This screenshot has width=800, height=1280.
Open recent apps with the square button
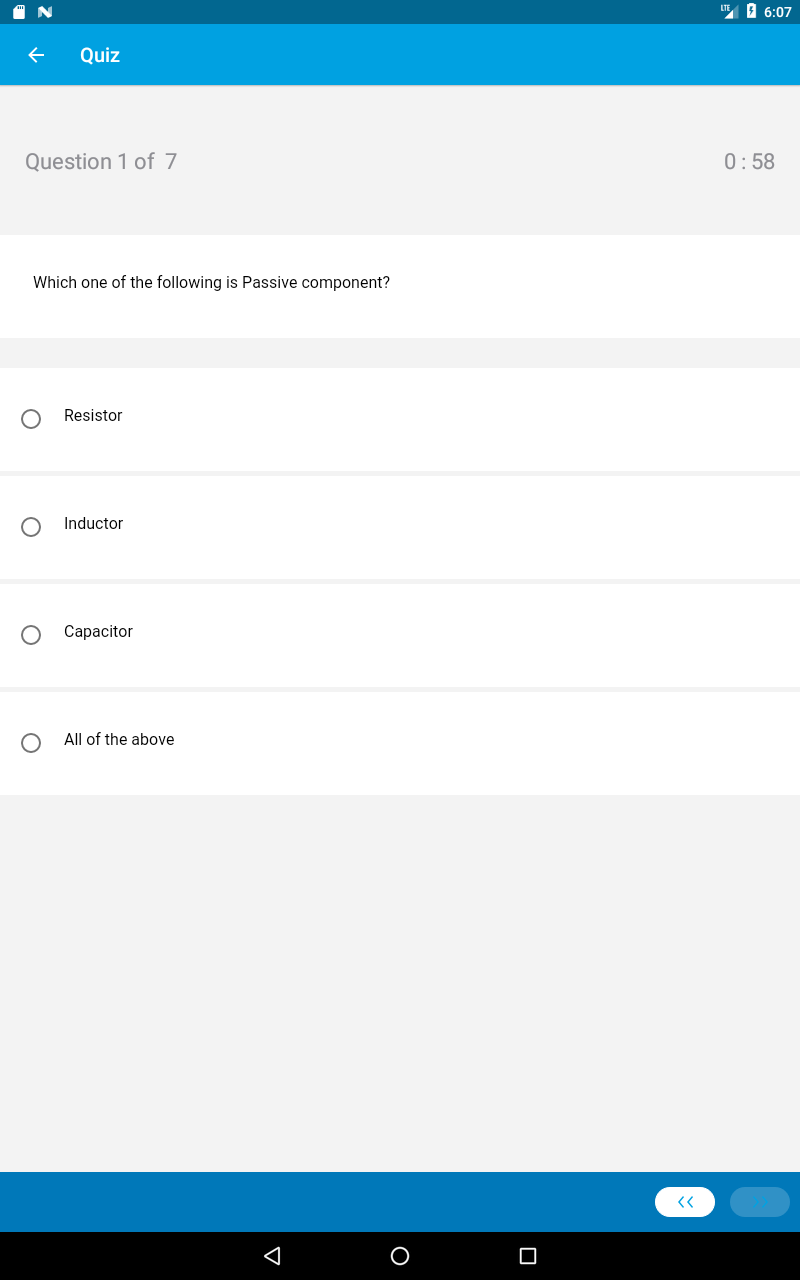click(x=528, y=1256)
